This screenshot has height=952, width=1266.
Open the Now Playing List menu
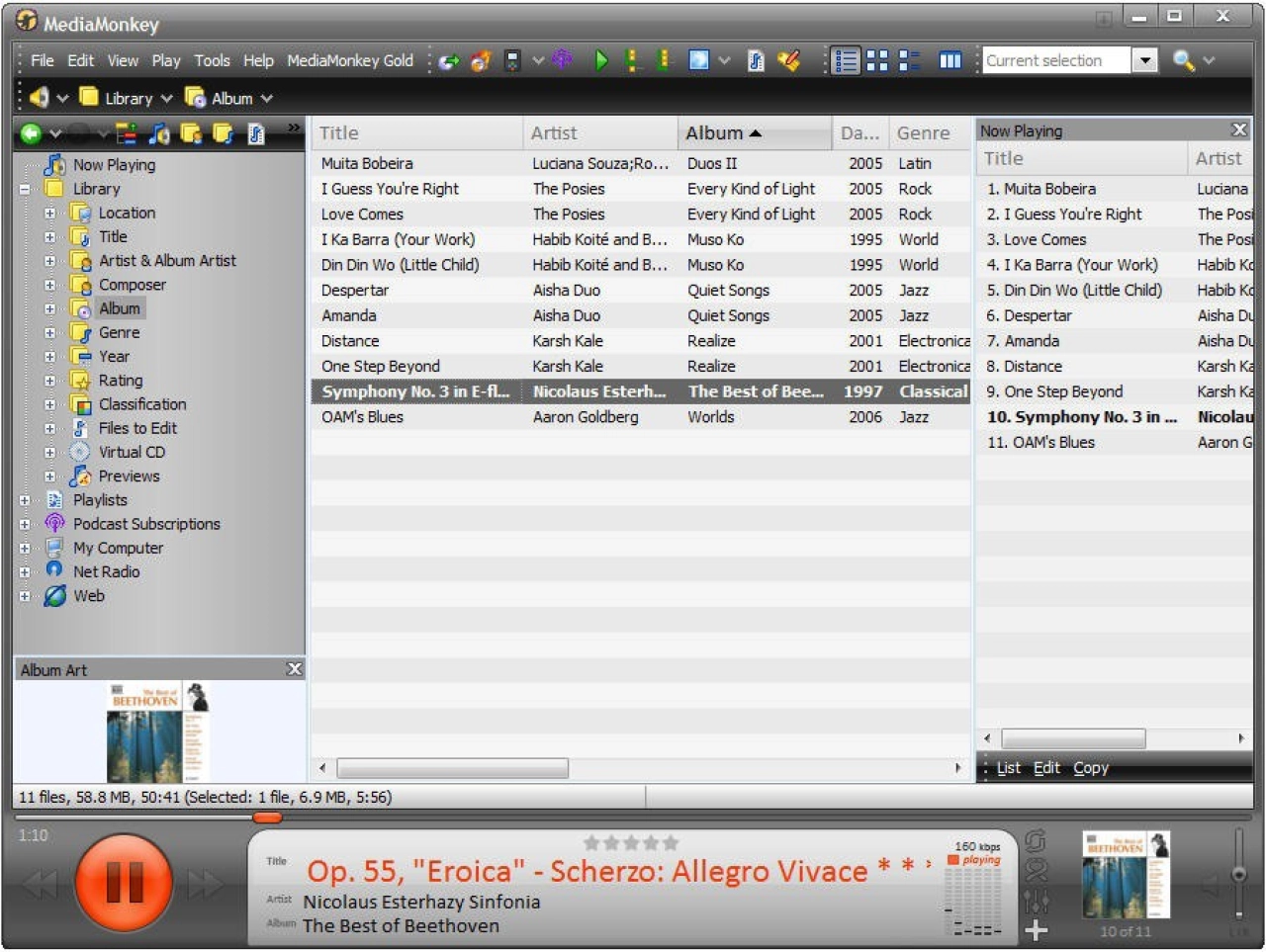[x=1008, y=768]
